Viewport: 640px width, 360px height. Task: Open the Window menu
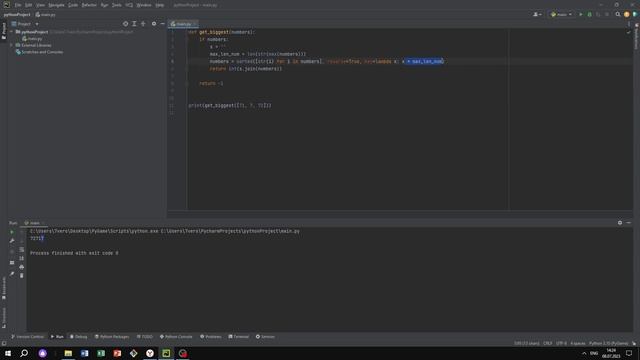pos(144,5)
